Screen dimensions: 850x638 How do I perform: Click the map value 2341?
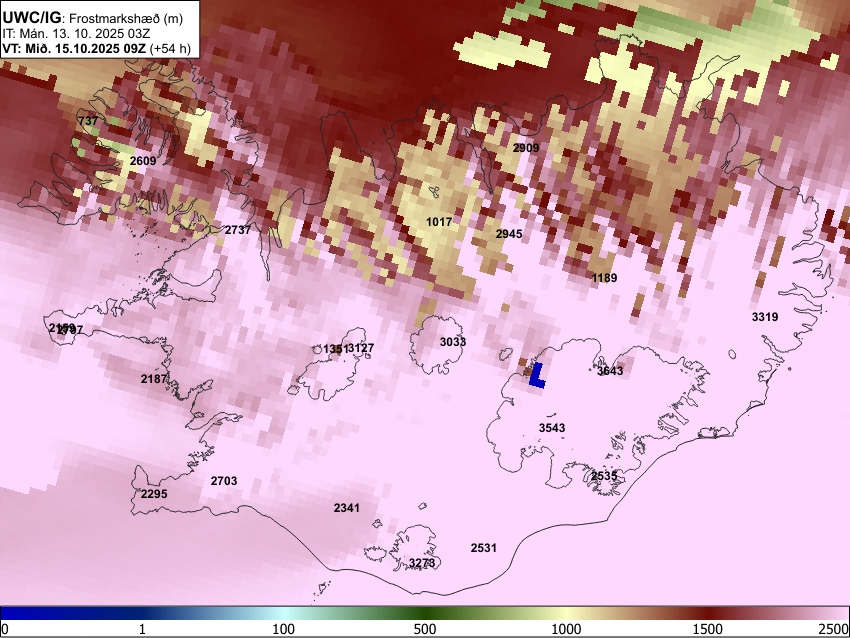point(346,508)
